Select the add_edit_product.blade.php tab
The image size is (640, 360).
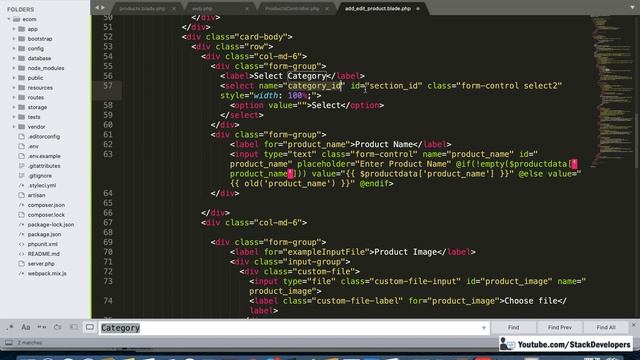click(378, 9)
